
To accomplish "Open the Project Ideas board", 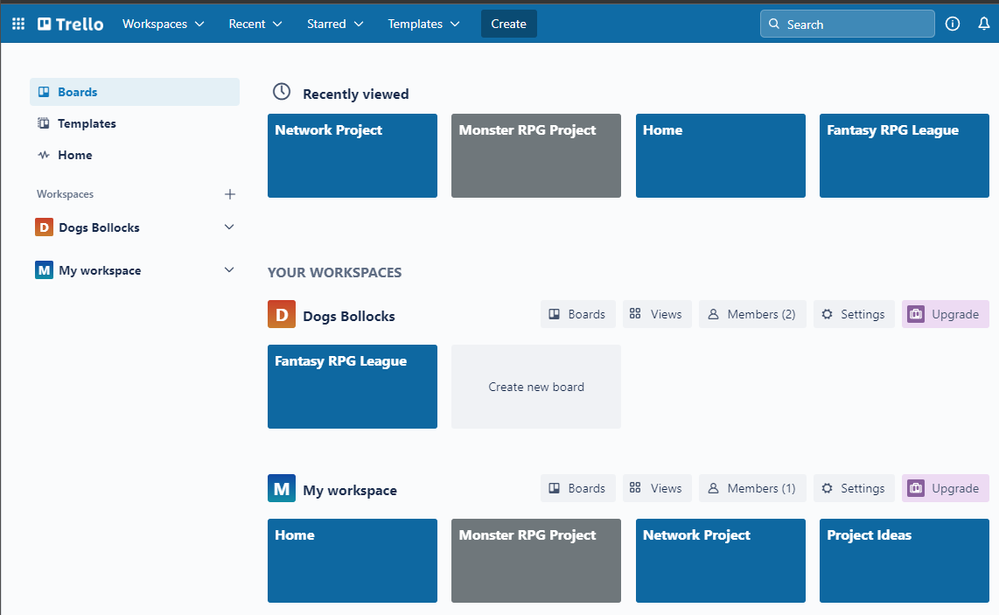I will [x=904, y=560].
